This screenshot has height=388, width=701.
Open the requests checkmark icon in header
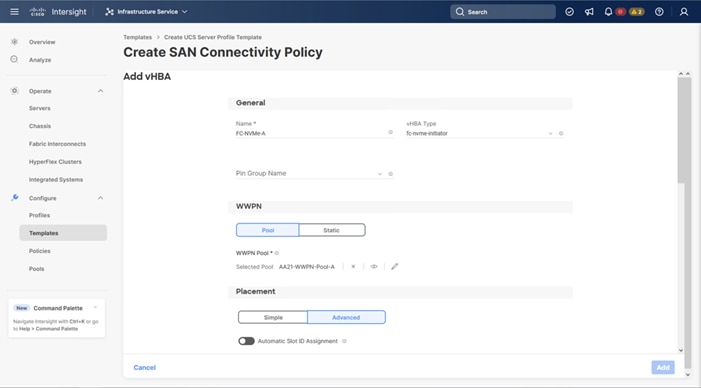pos(570,12)
